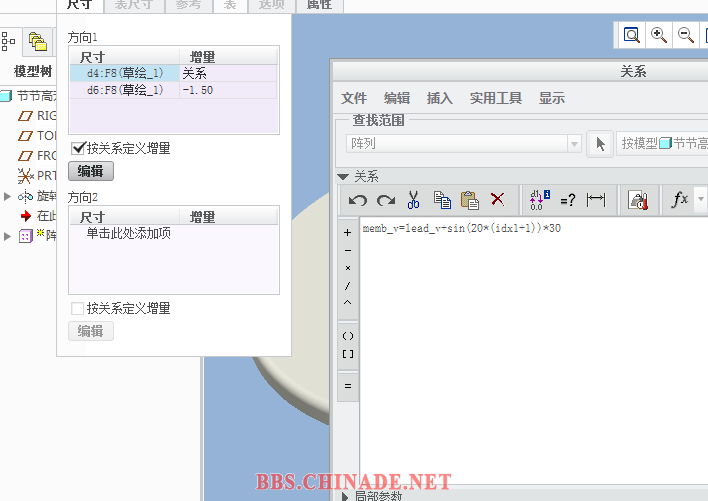
Task: Switch to the 属性 tab
Action: [x=319, y=5]
